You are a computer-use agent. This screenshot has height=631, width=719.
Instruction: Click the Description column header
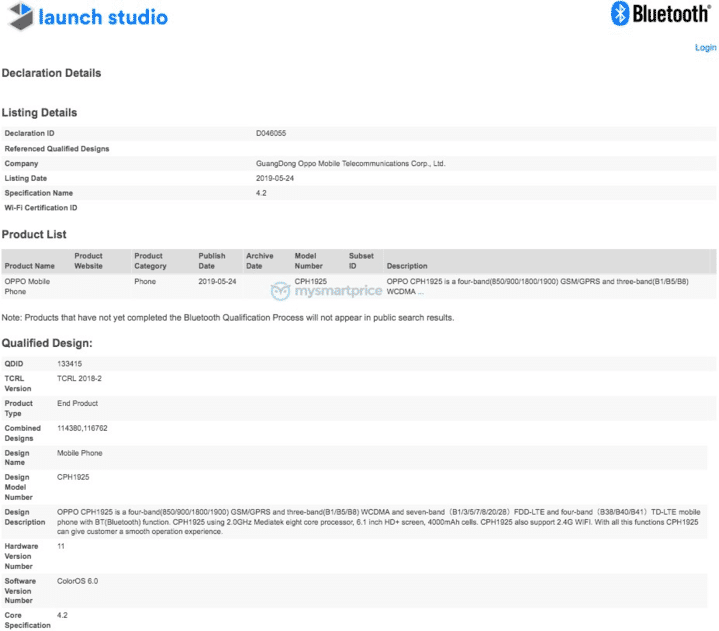(x=407, y=266)
